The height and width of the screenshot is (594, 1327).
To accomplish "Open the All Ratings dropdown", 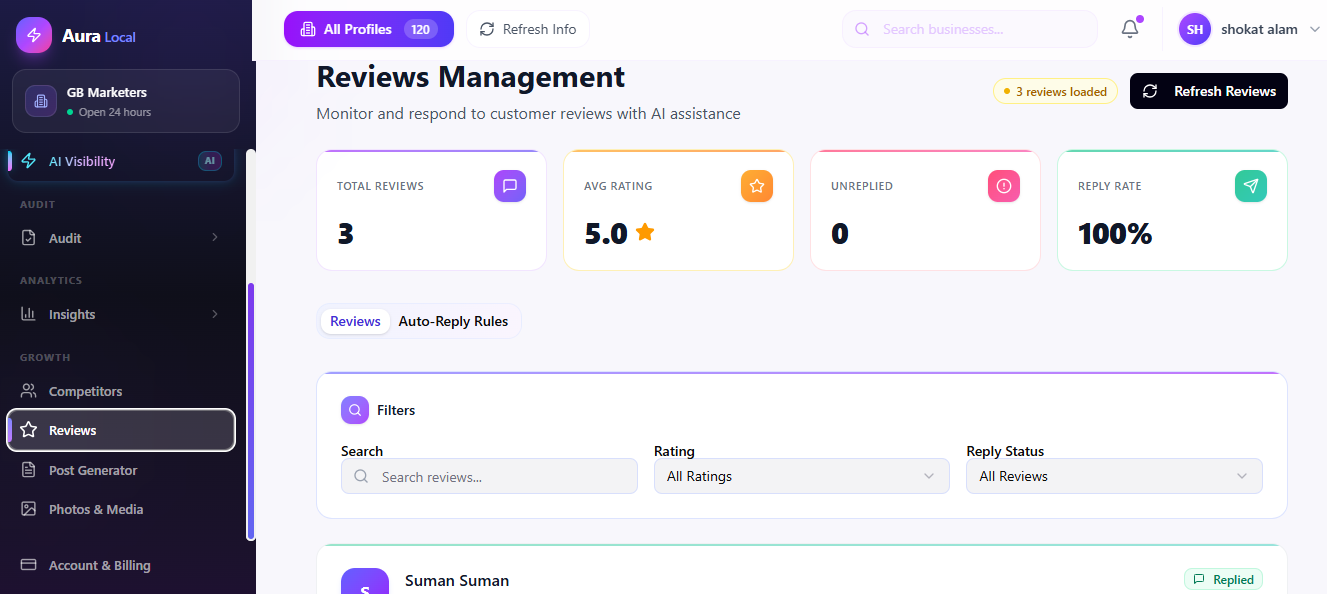I will [802, 476].
